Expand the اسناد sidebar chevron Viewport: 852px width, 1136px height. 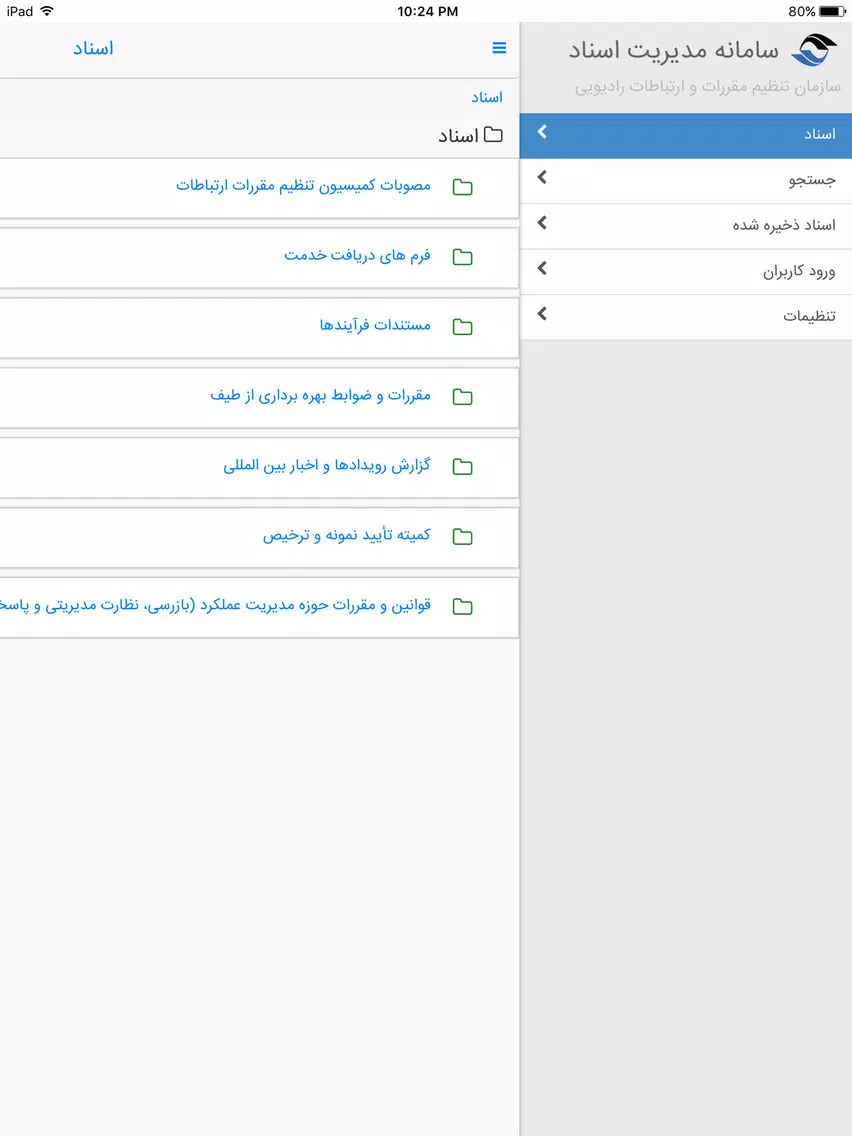pyautogui.click(x=542, y=132)
